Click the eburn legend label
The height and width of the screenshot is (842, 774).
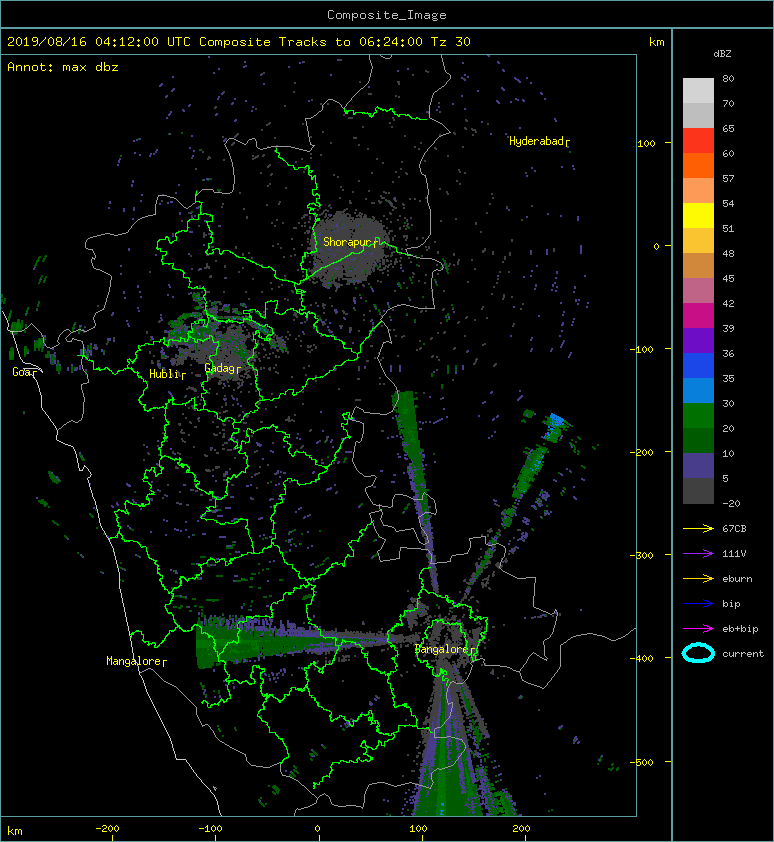(x=737, y=579)
